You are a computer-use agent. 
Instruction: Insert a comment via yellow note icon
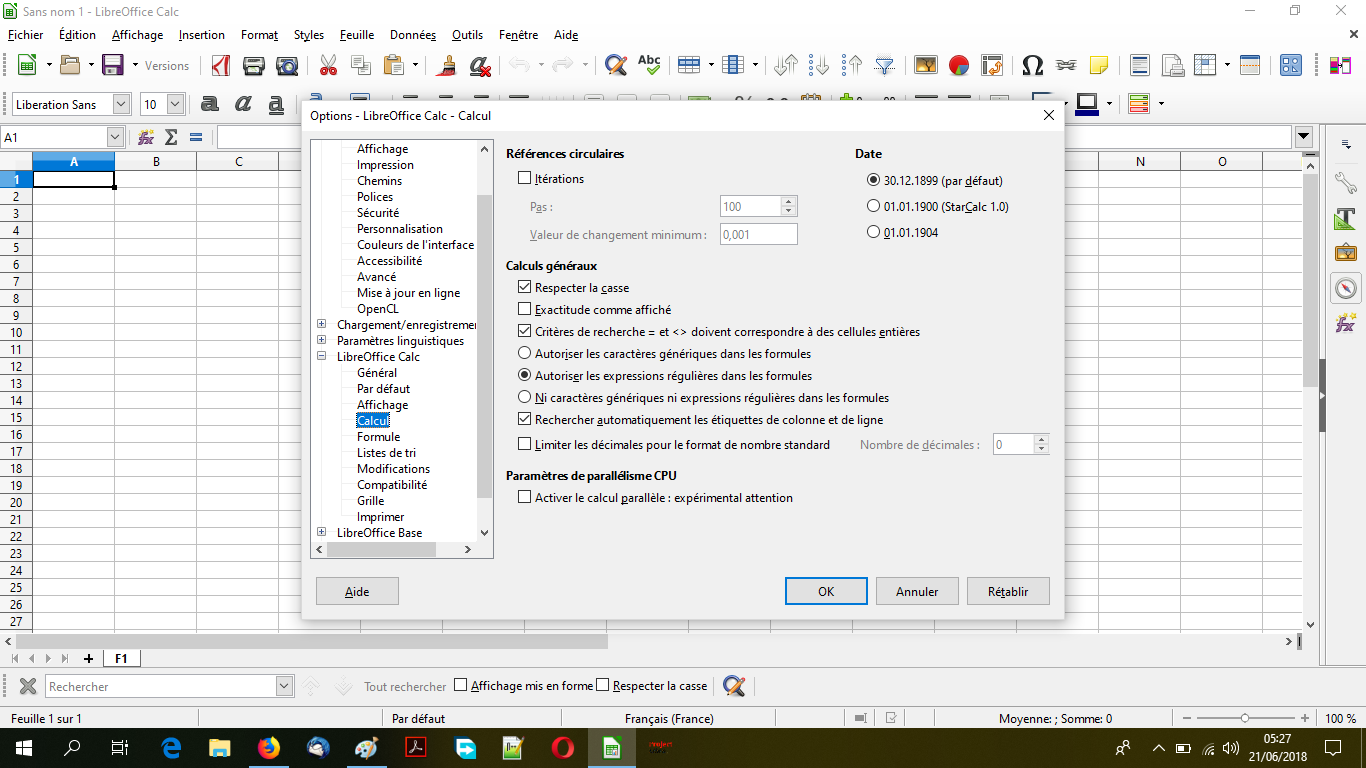pos(1099,65)
